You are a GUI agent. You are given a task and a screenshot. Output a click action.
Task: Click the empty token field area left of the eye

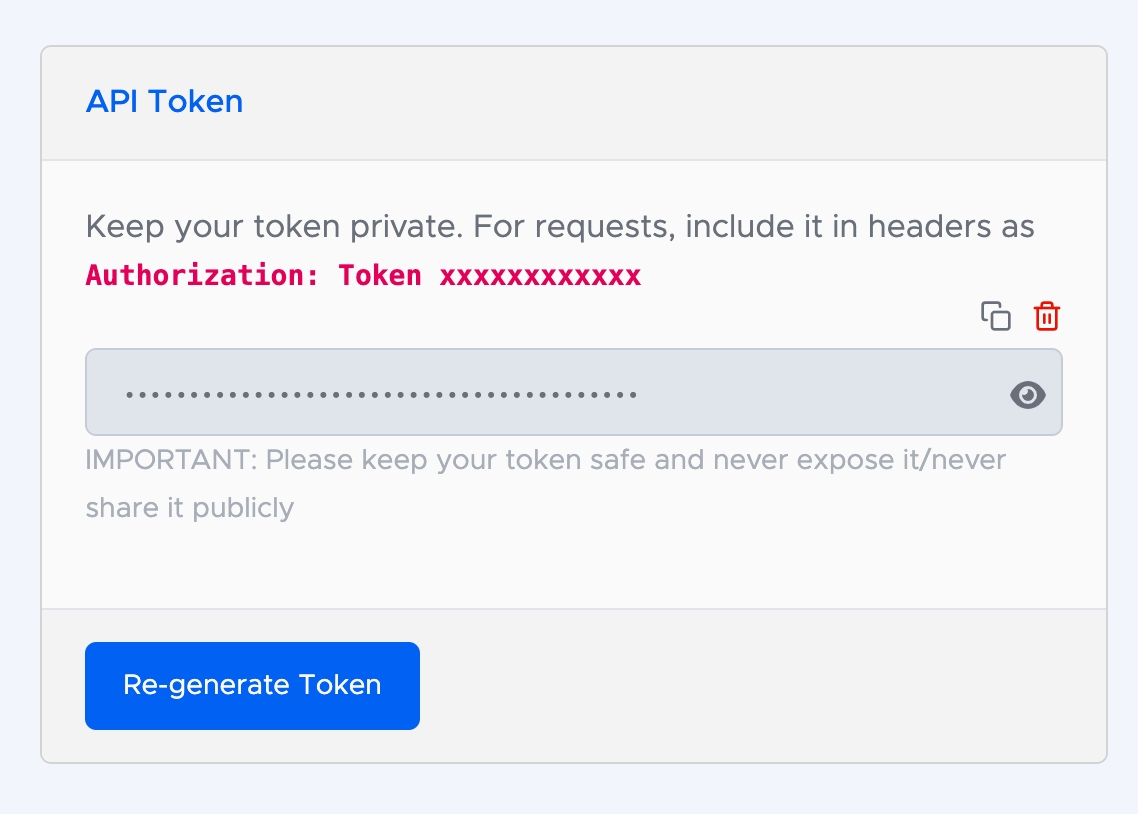tap(820, 392)
